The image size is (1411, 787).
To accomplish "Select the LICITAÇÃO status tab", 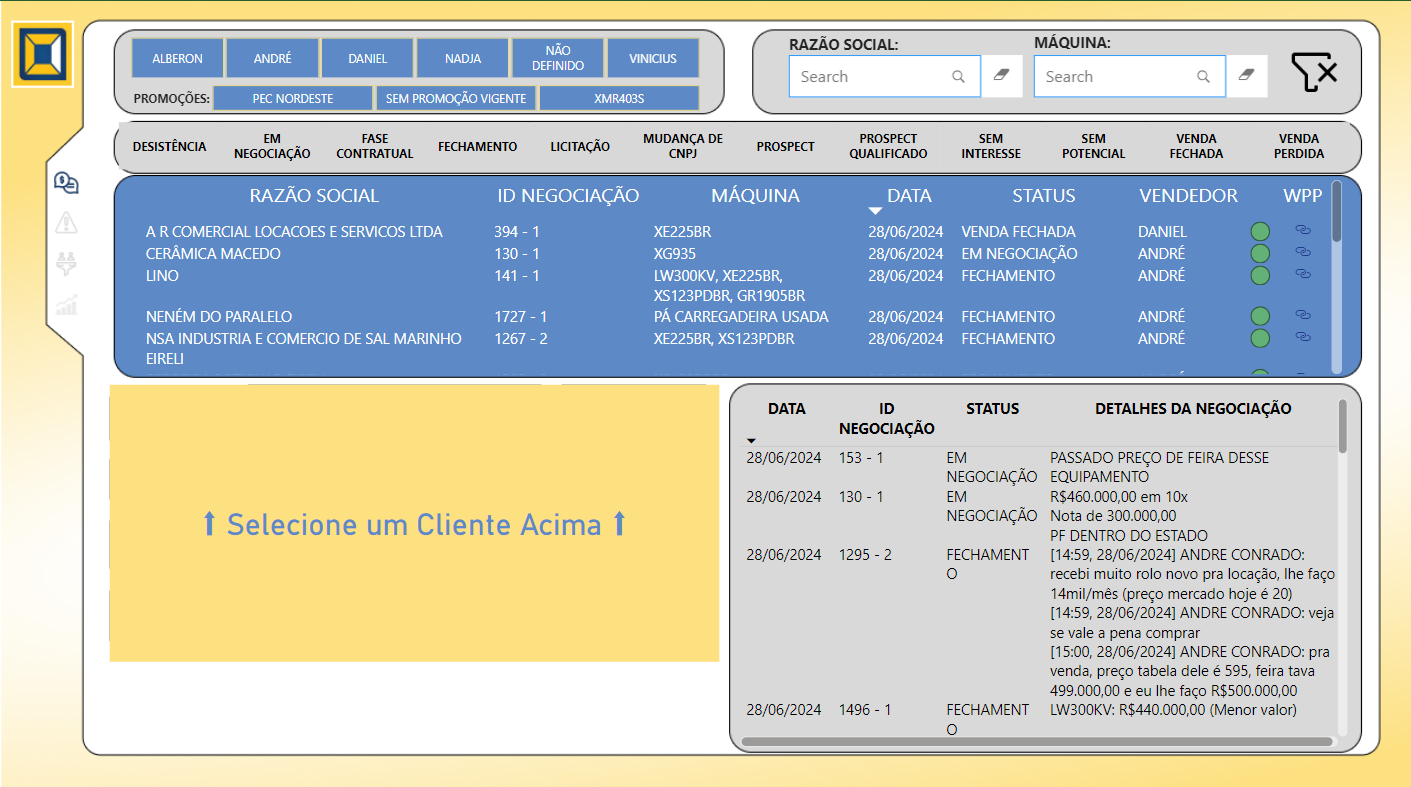I will pyautogui.click(x=579, y=146).
